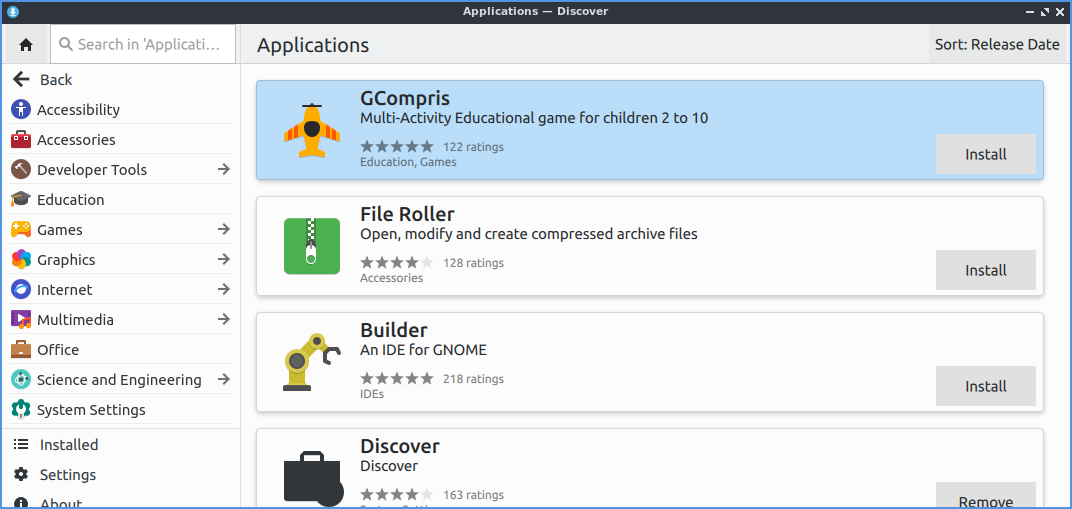Open the Installed applications page

tap(69, 445)
